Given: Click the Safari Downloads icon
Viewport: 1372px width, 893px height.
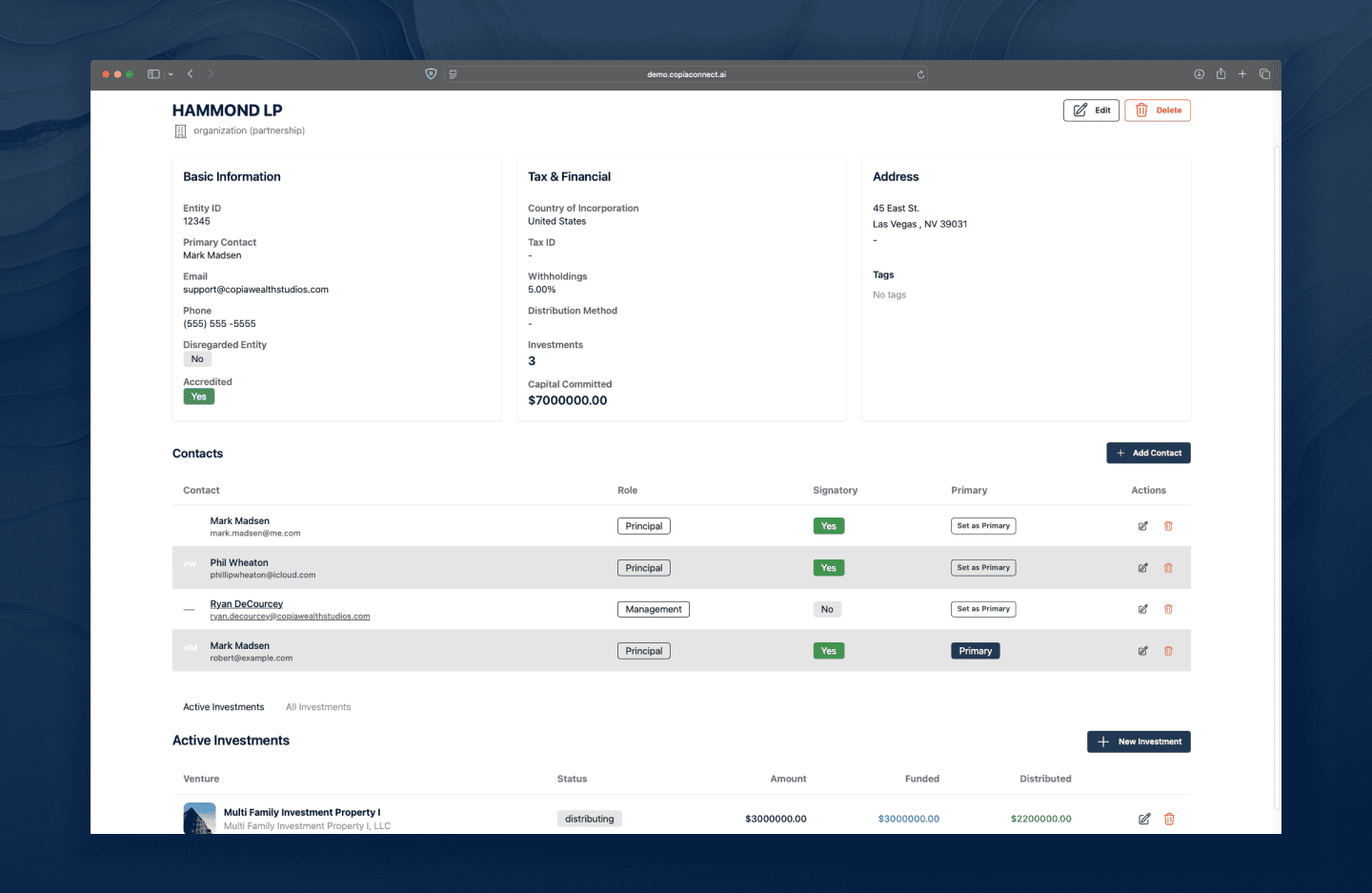Looking at the screenshot, I should coord(1199,73).
